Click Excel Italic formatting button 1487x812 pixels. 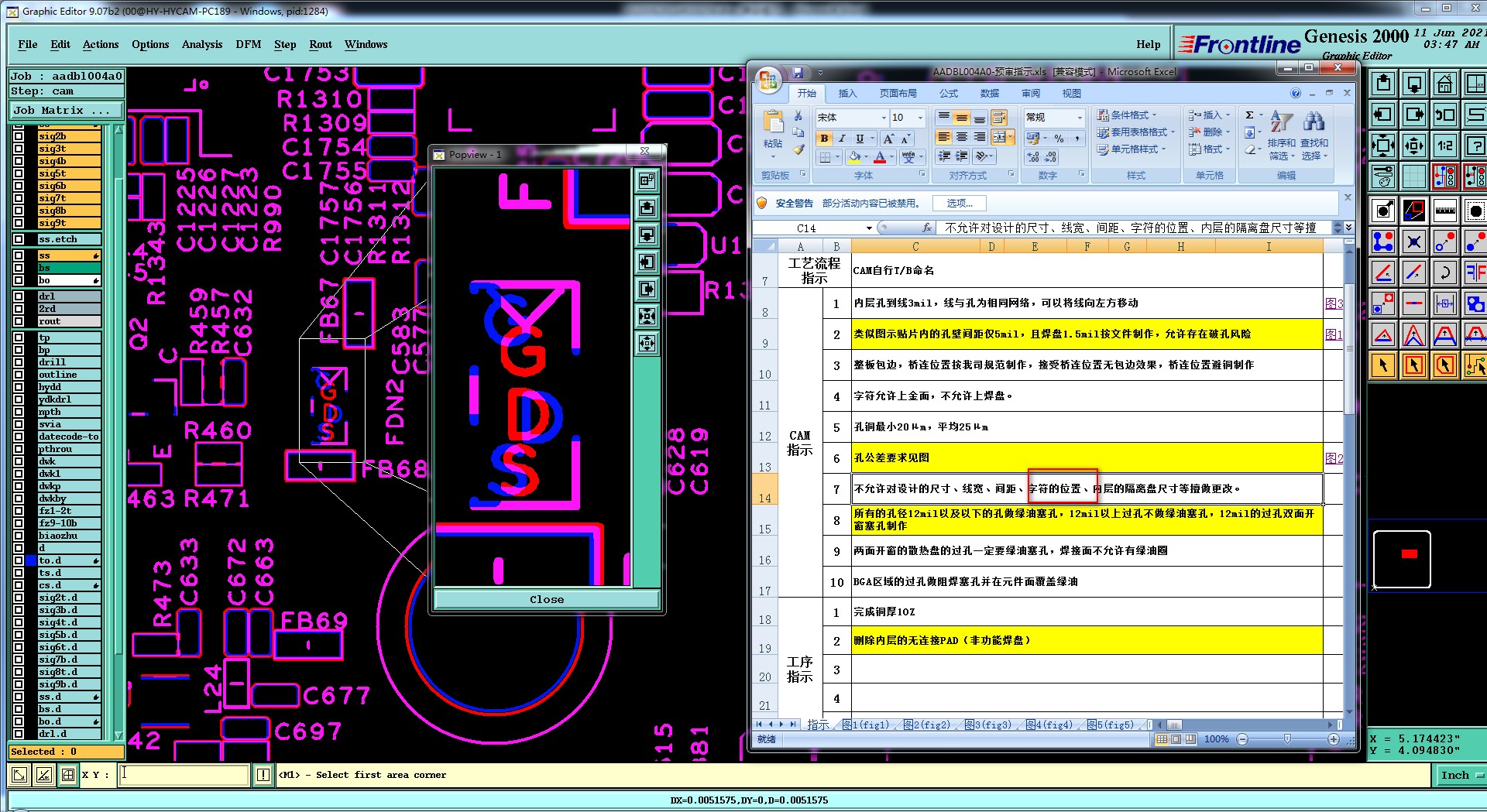842,139
